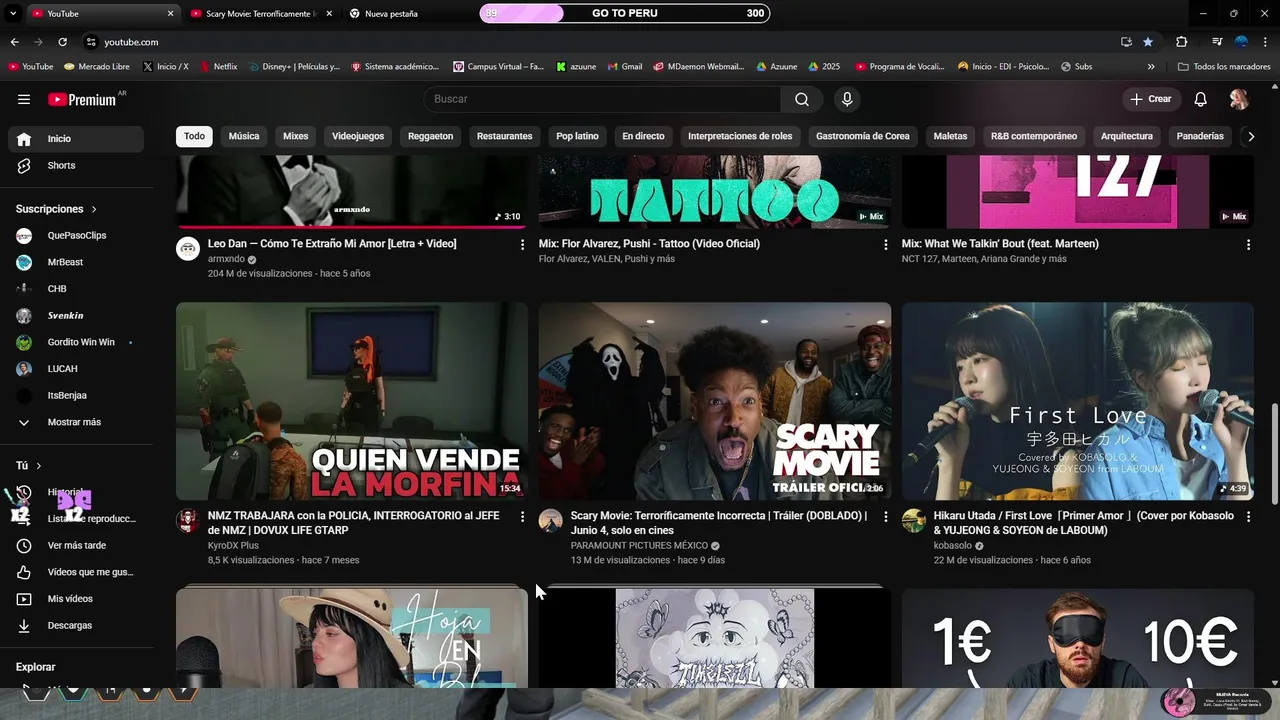Play the QUIEN VENDE LA MORFINA thumbnail
Screen dimensions: 1280x720
pos(352,401)
